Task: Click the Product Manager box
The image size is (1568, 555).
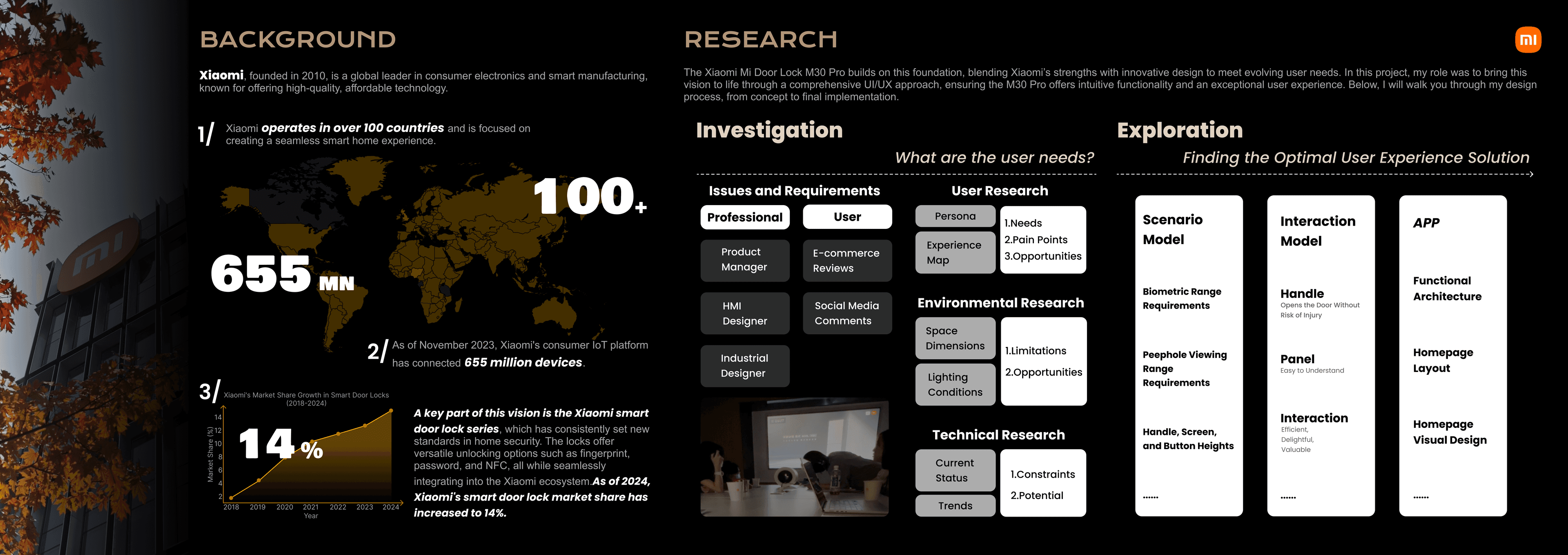Action: point(744,260)
